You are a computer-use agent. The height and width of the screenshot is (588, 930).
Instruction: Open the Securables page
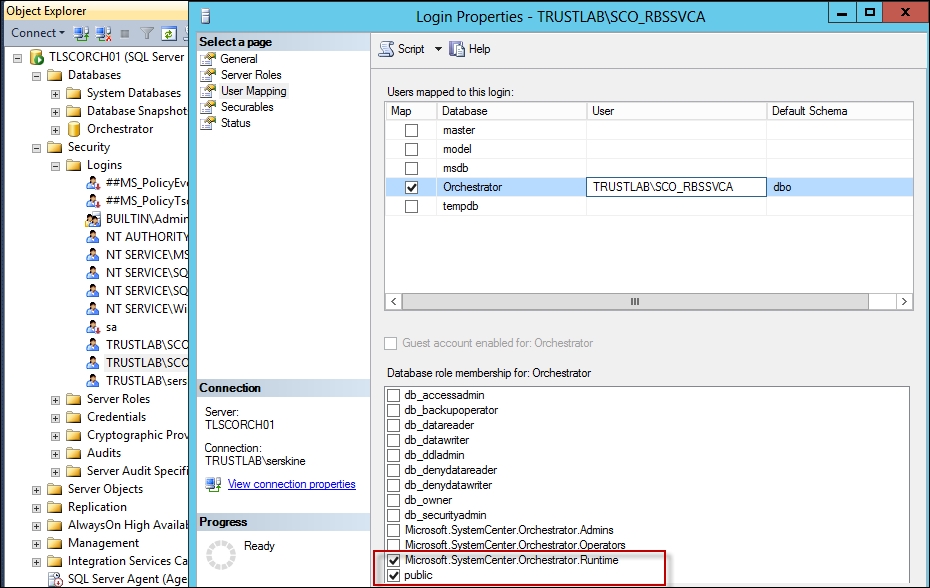point(247,107)
